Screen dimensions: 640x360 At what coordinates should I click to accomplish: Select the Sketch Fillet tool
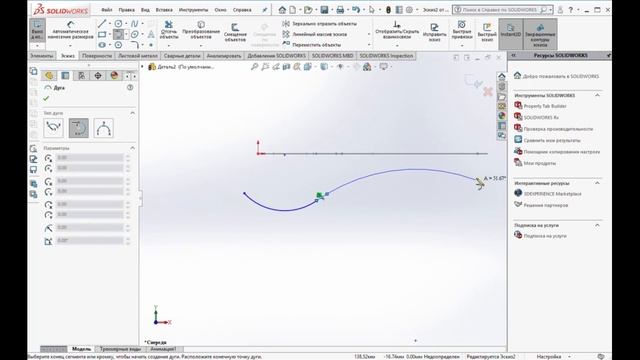click(x=134, y=44)
